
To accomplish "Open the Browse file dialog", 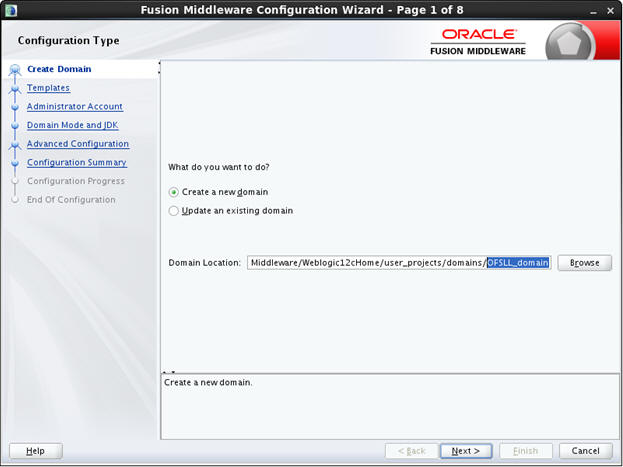I will pyautogui.click(x=584, y=263).
